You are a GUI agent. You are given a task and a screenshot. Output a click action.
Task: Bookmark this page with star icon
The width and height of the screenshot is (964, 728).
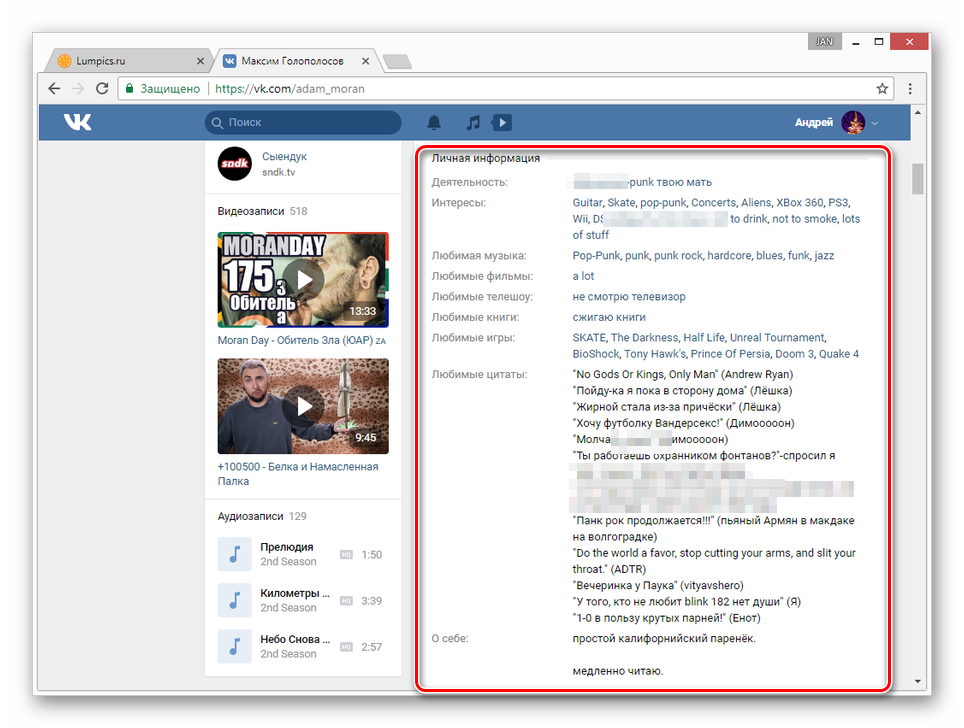pos(882,88)
